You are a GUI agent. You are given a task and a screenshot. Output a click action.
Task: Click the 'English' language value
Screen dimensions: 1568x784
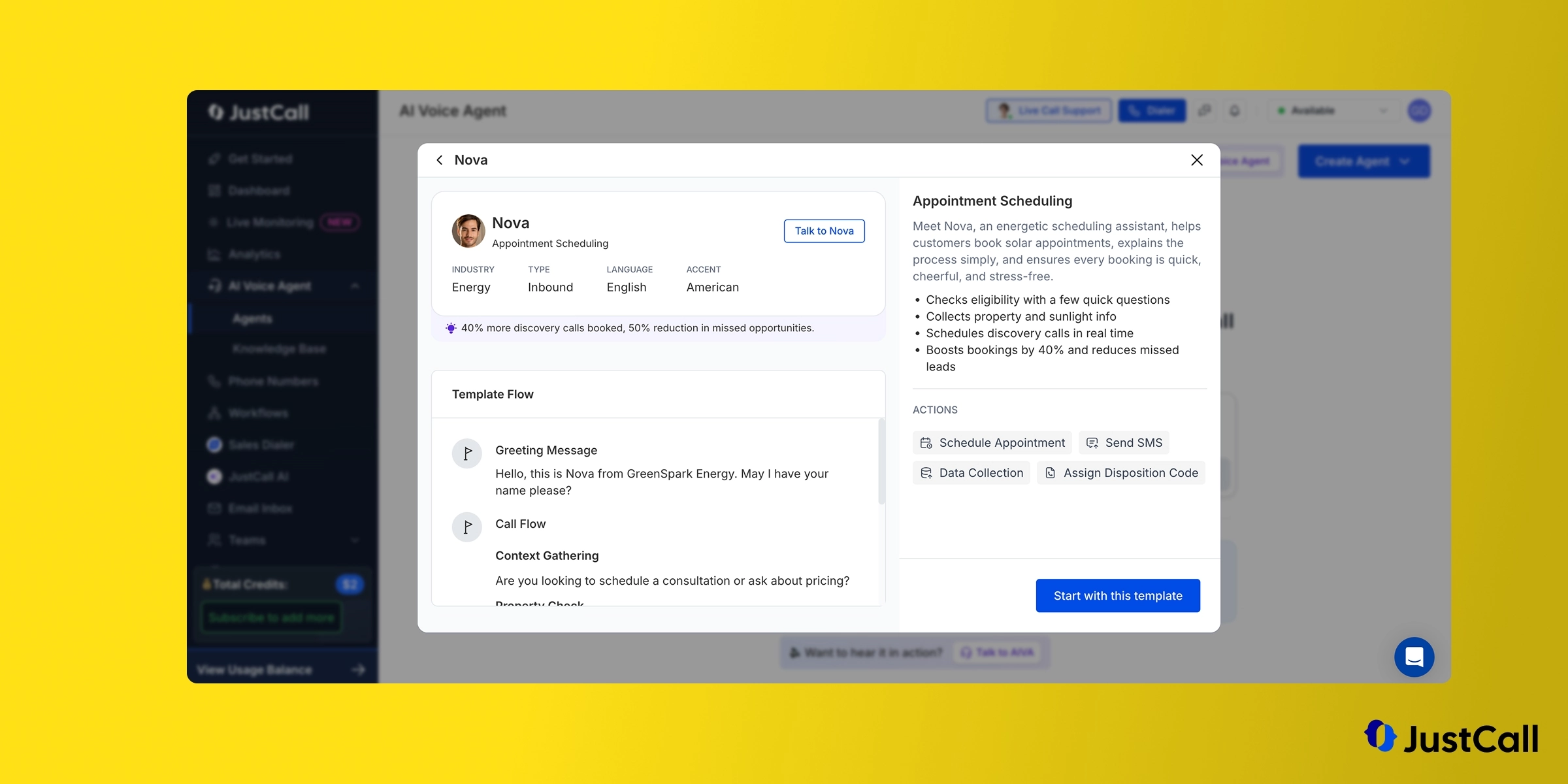pos(627,287)
